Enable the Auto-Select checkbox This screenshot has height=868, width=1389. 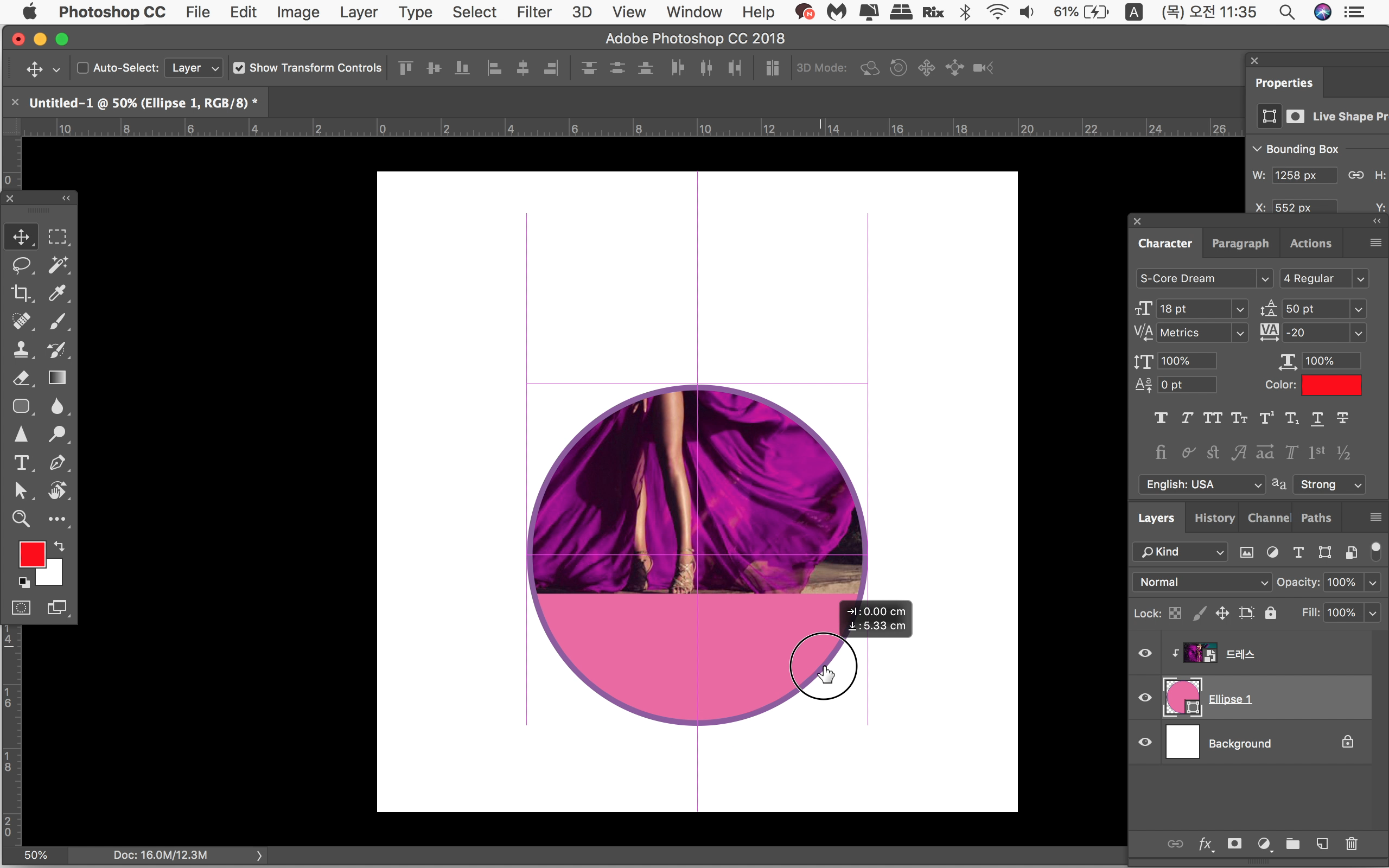(83, 68)
